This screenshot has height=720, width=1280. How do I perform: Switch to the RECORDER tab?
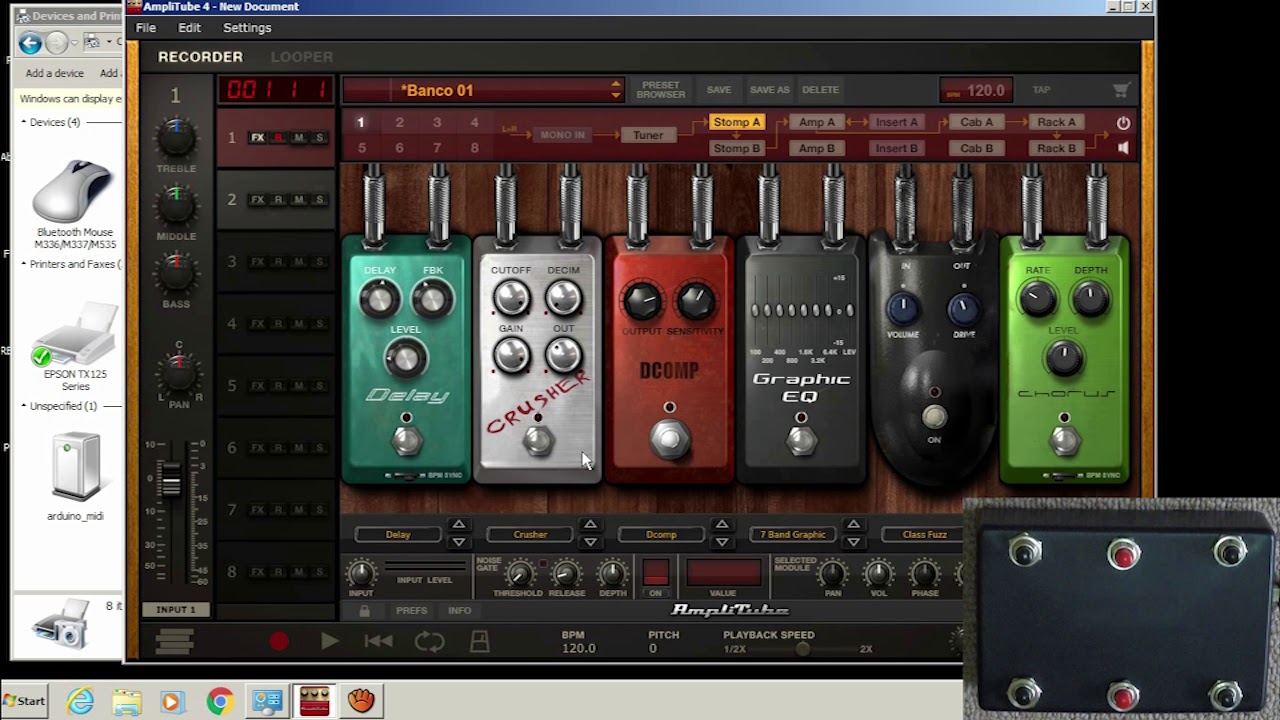coord(200,57)
